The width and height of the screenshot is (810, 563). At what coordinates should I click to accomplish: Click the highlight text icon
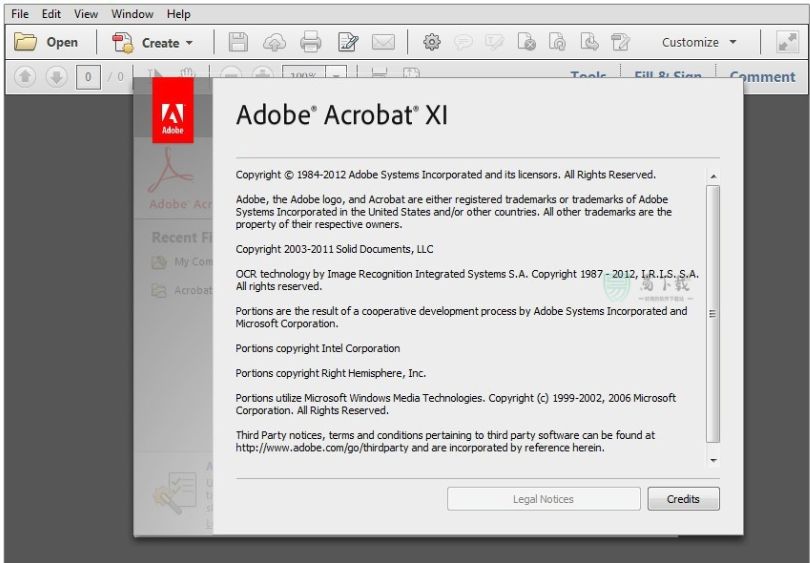pyautogui.click(x=494, y=42)
